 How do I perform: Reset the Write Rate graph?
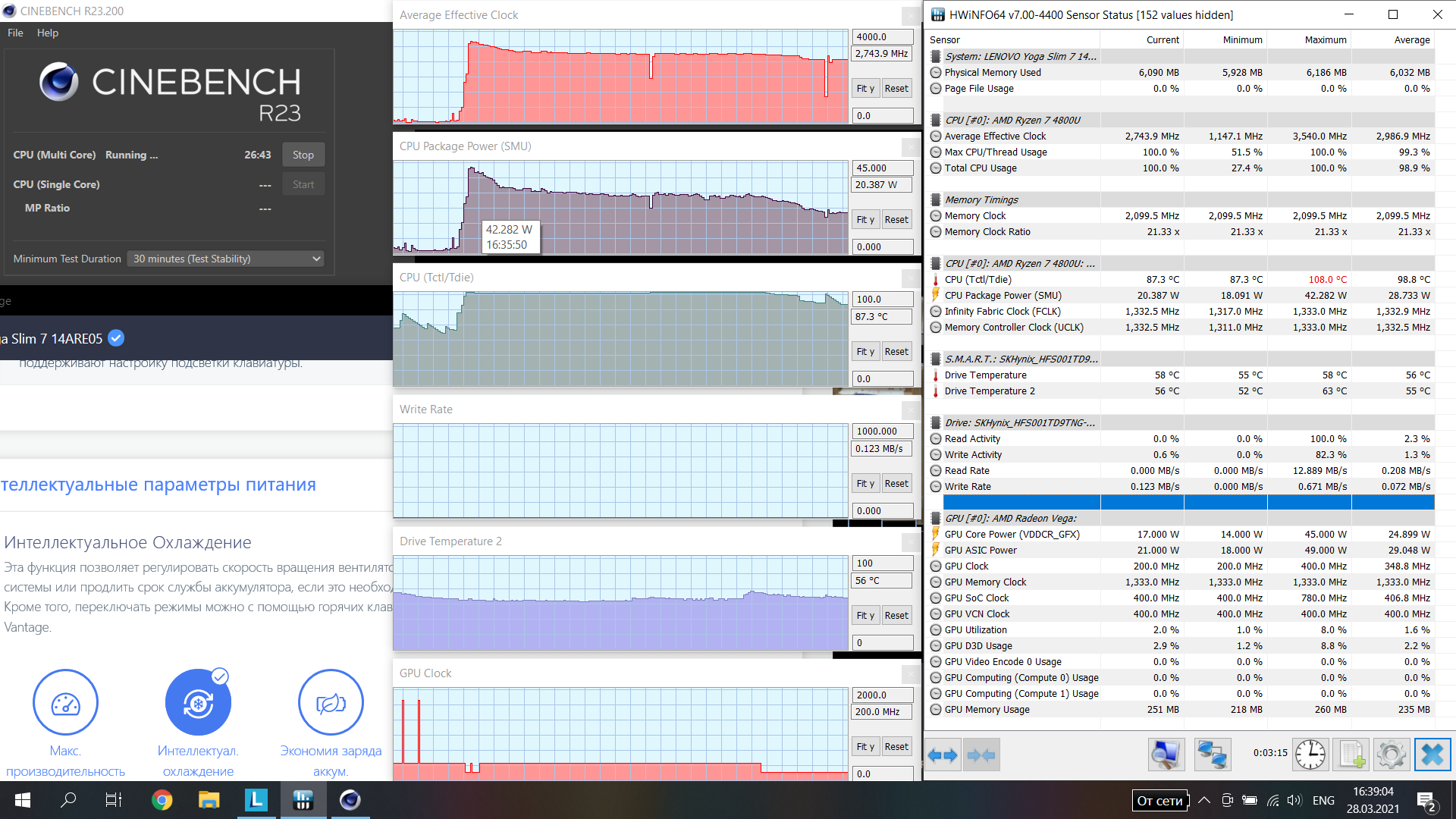pos(896,483)
